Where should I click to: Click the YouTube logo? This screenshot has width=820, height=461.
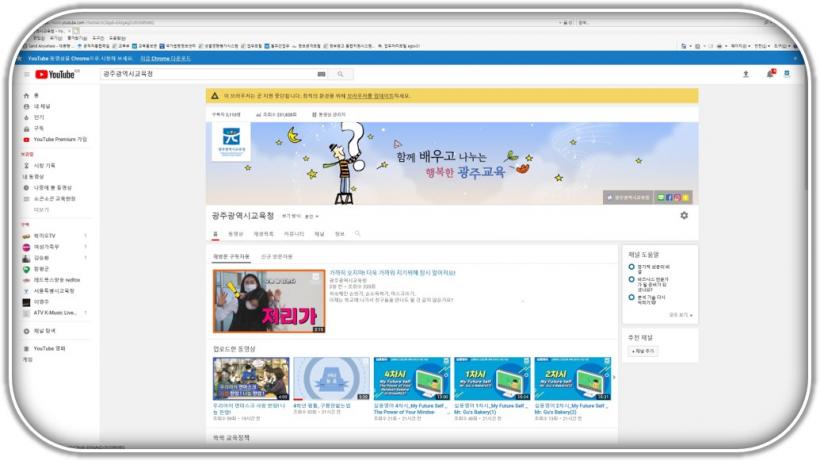(56, 74)
